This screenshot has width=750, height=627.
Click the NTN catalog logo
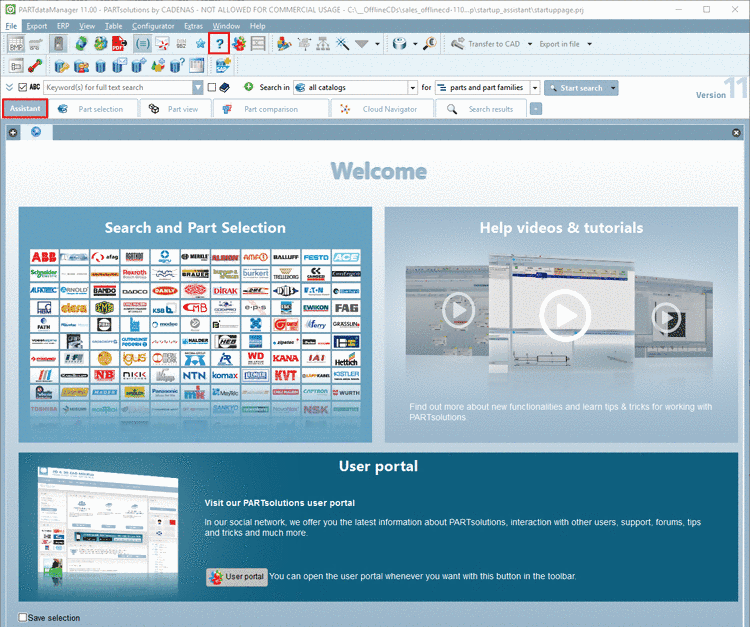(195, 375)
